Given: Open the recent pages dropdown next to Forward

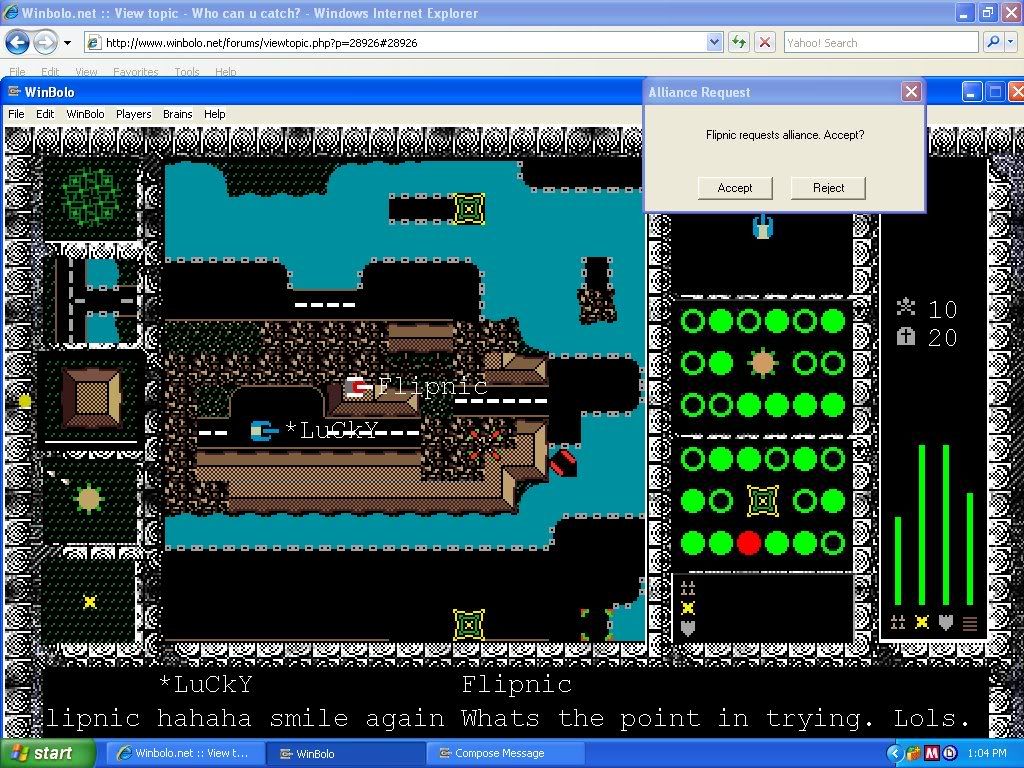Looking at the screenshot, I should pos(68,43).
